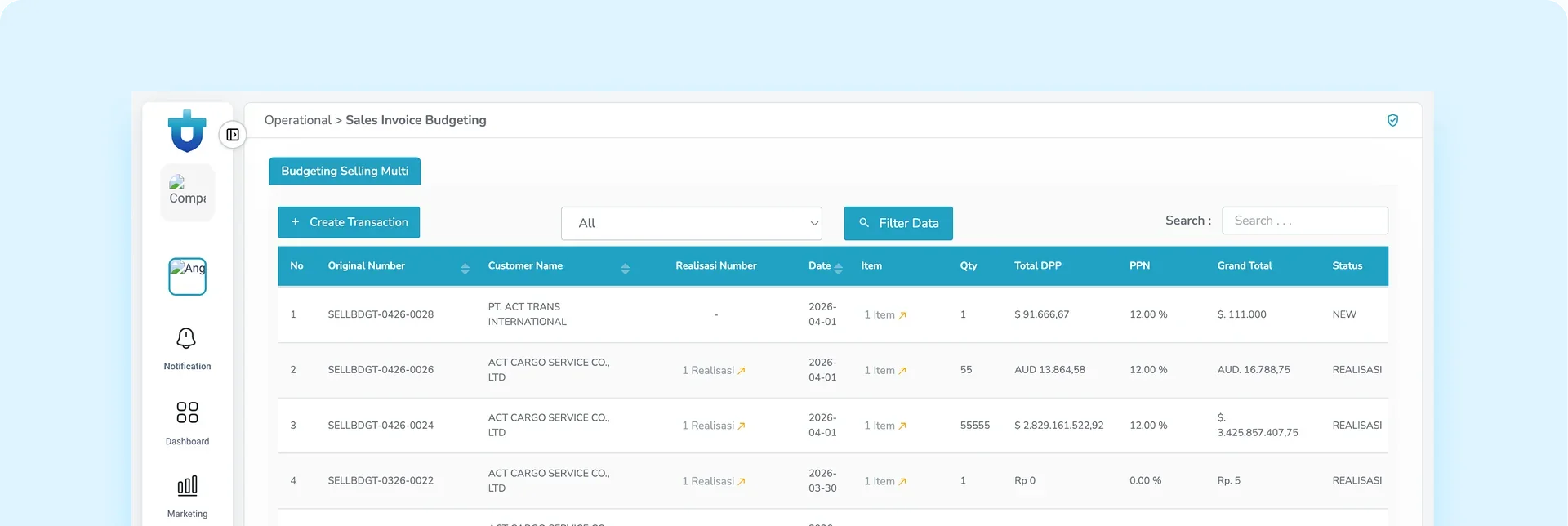Open the Company image placeholder
Image resolution: width=1568 pixels, height=526 pixels.
click(187, 191)
